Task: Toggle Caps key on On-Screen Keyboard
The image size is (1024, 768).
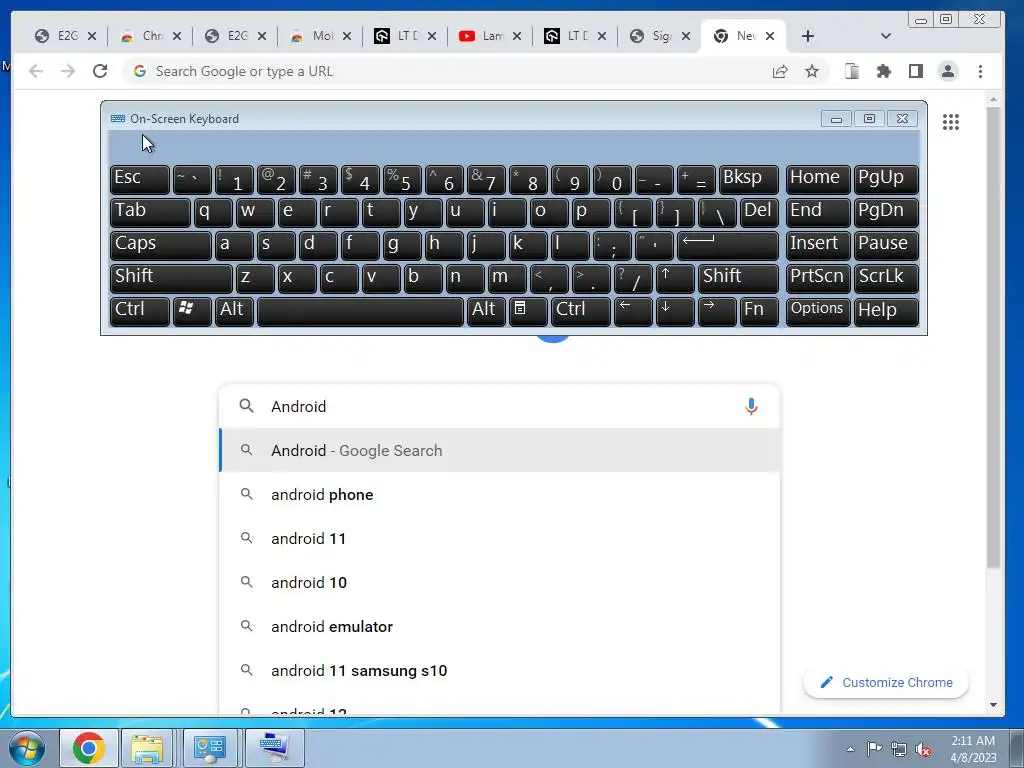Action: coord(161,245)
